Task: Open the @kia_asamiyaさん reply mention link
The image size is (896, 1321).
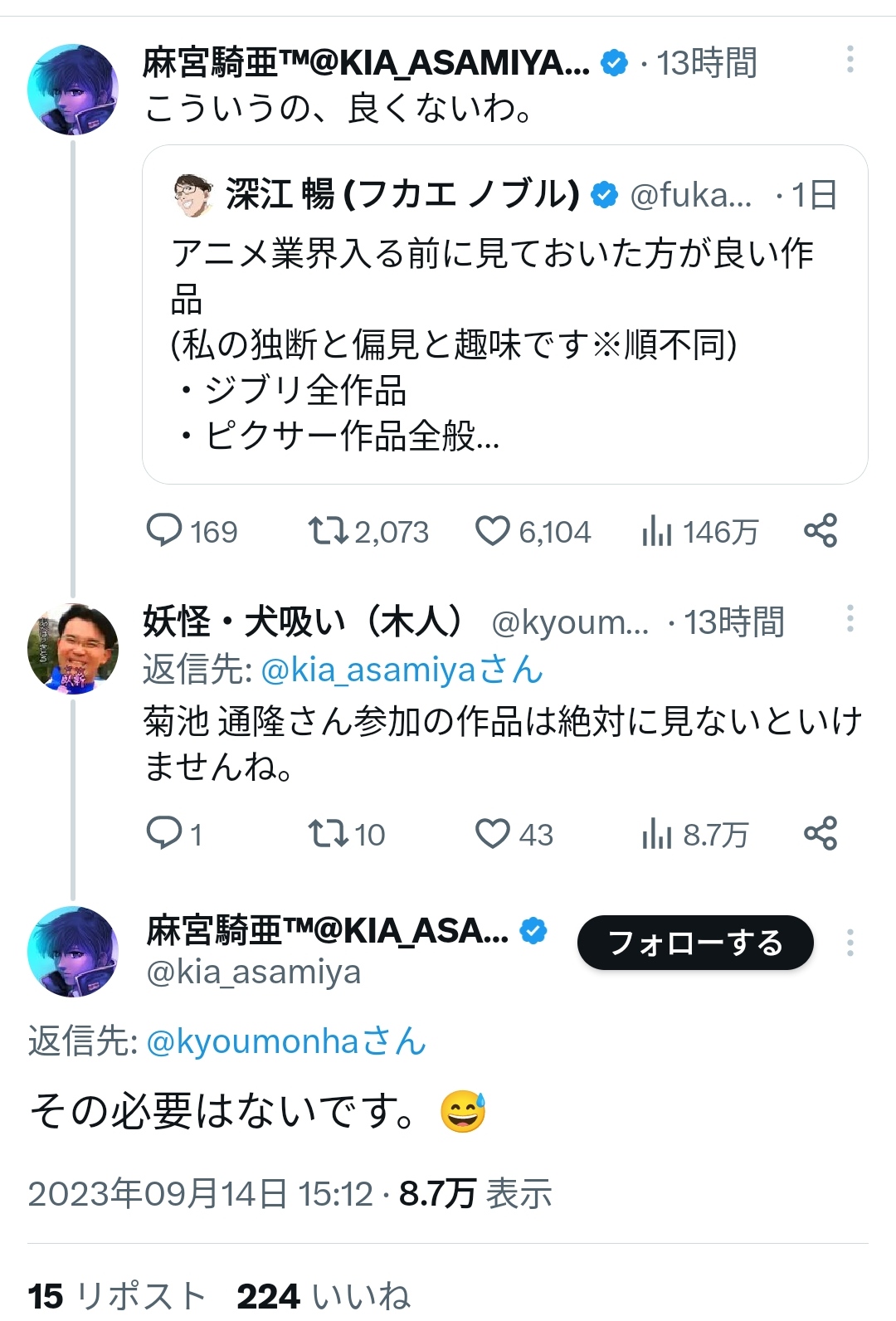Action: pyautogui.click(x=402, y=670)
